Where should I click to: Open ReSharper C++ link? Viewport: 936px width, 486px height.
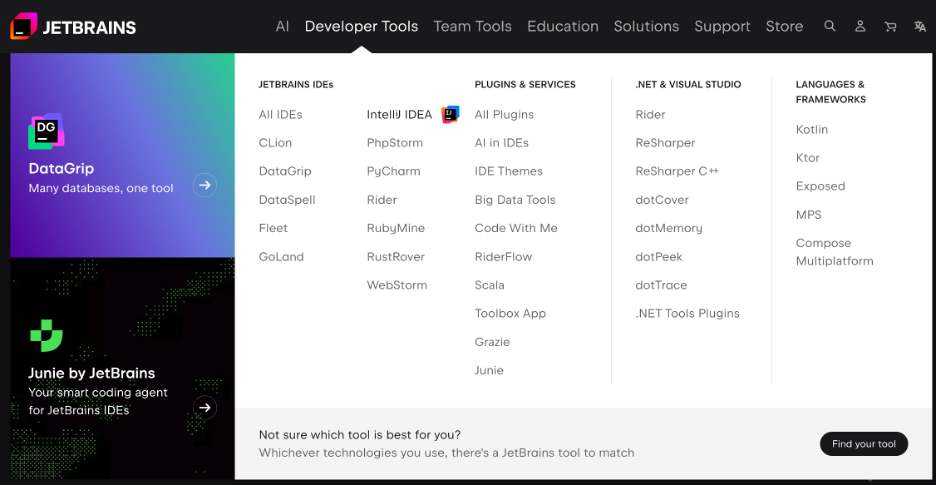[676, 171]
